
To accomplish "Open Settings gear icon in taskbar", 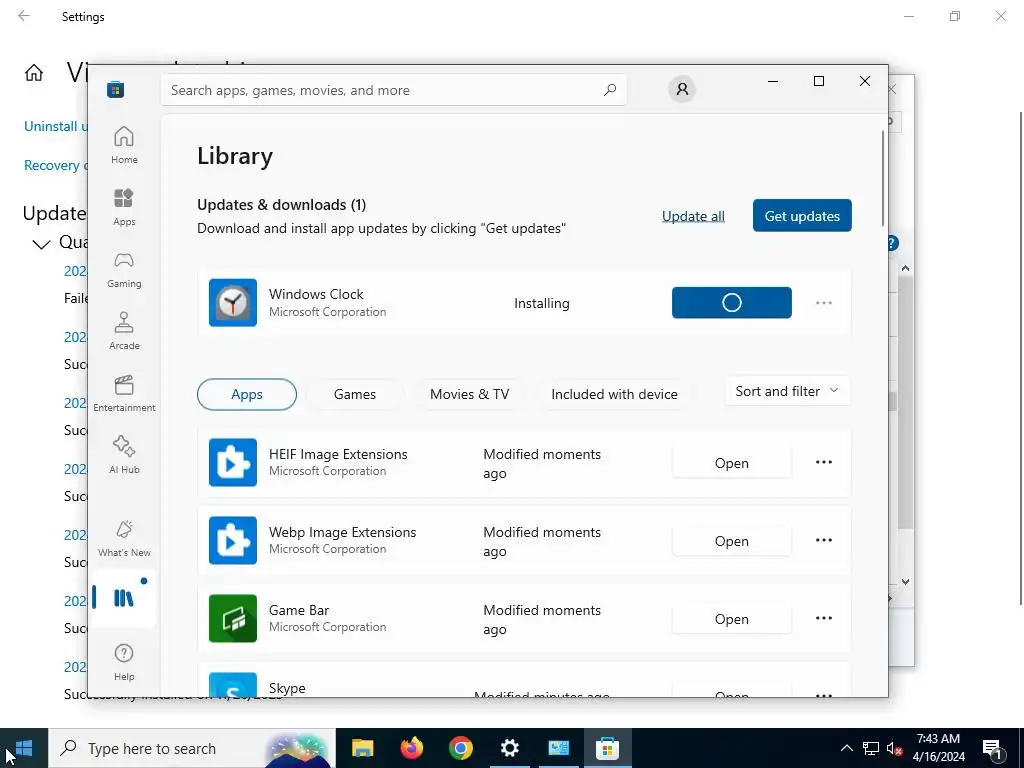I will coord(509,748).
